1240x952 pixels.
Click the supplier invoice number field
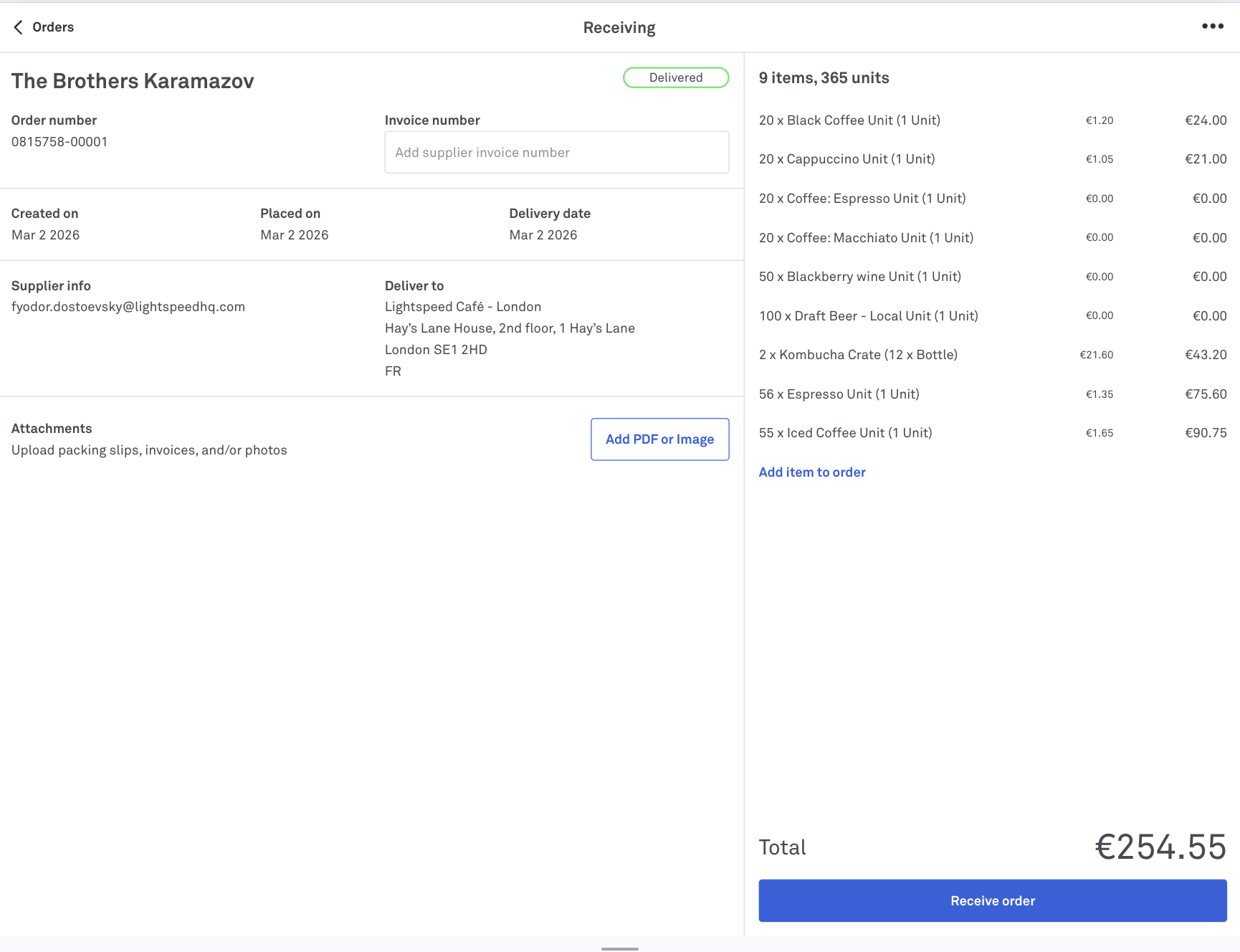click(x=556, y=152)
